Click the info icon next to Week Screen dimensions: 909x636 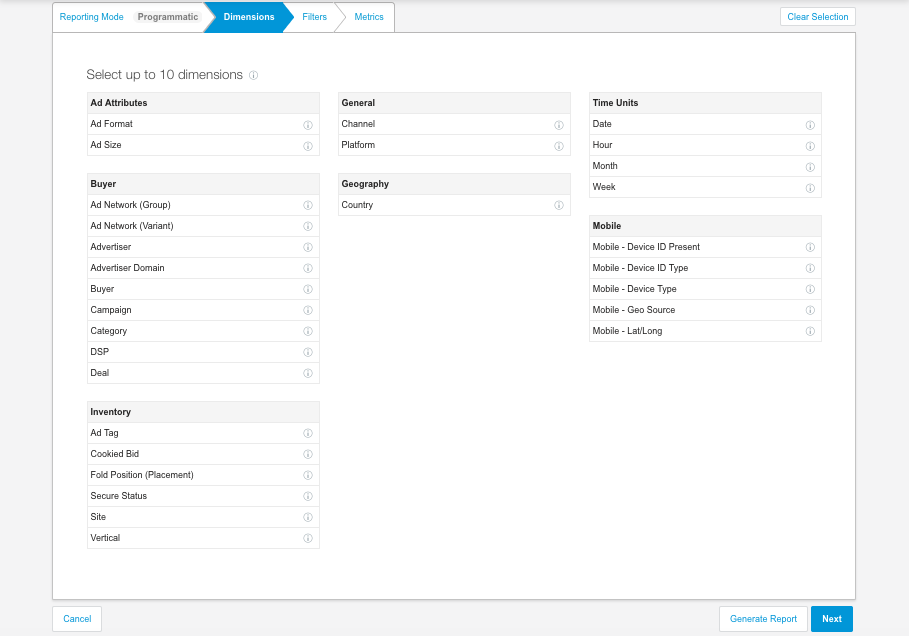(x=809, y=188)
